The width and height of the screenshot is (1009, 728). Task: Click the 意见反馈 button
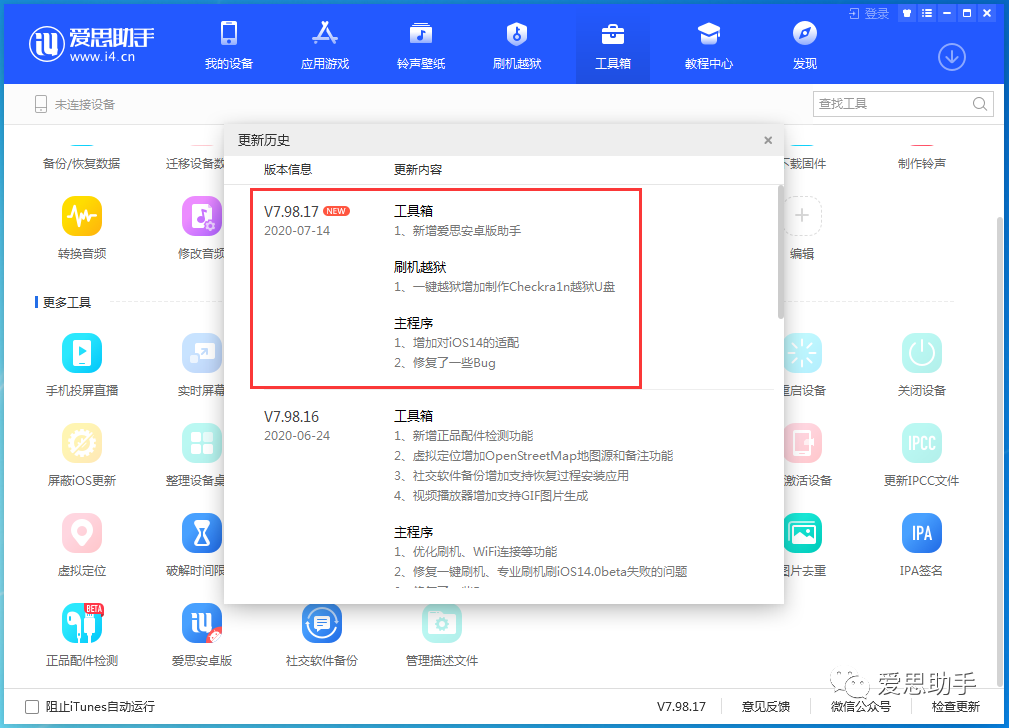coord(766,707)
